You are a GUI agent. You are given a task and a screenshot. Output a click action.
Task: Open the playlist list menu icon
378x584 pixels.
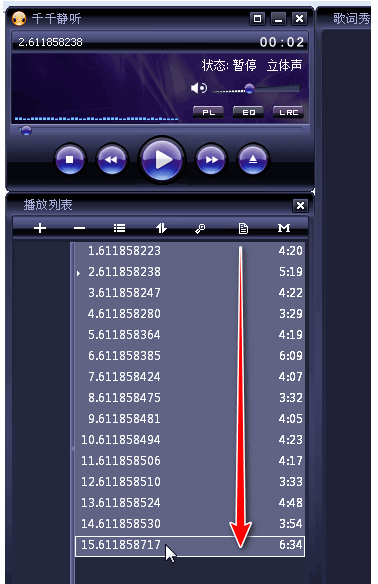coord(119,228)
